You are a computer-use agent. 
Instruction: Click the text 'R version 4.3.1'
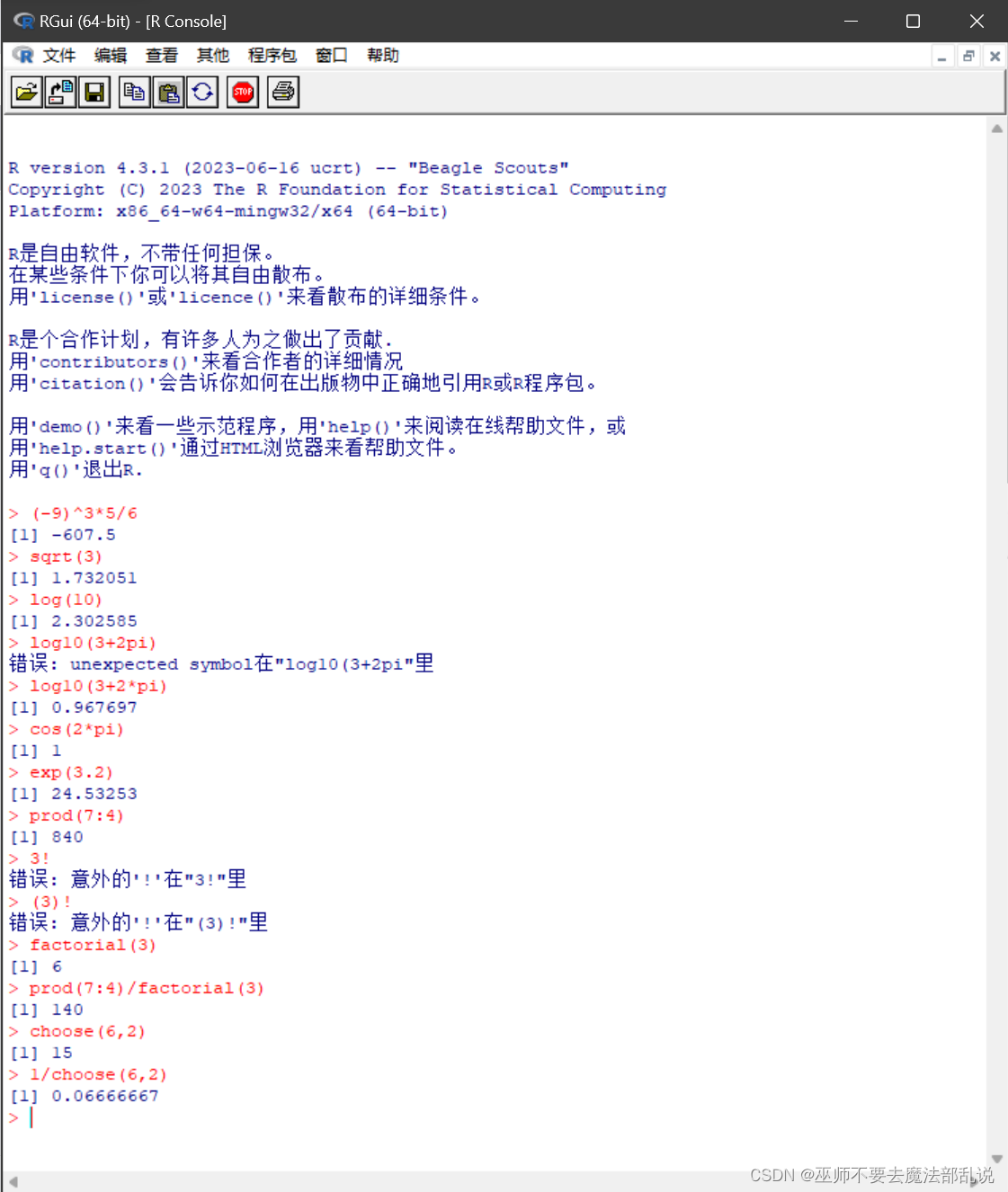pos(89,168)
